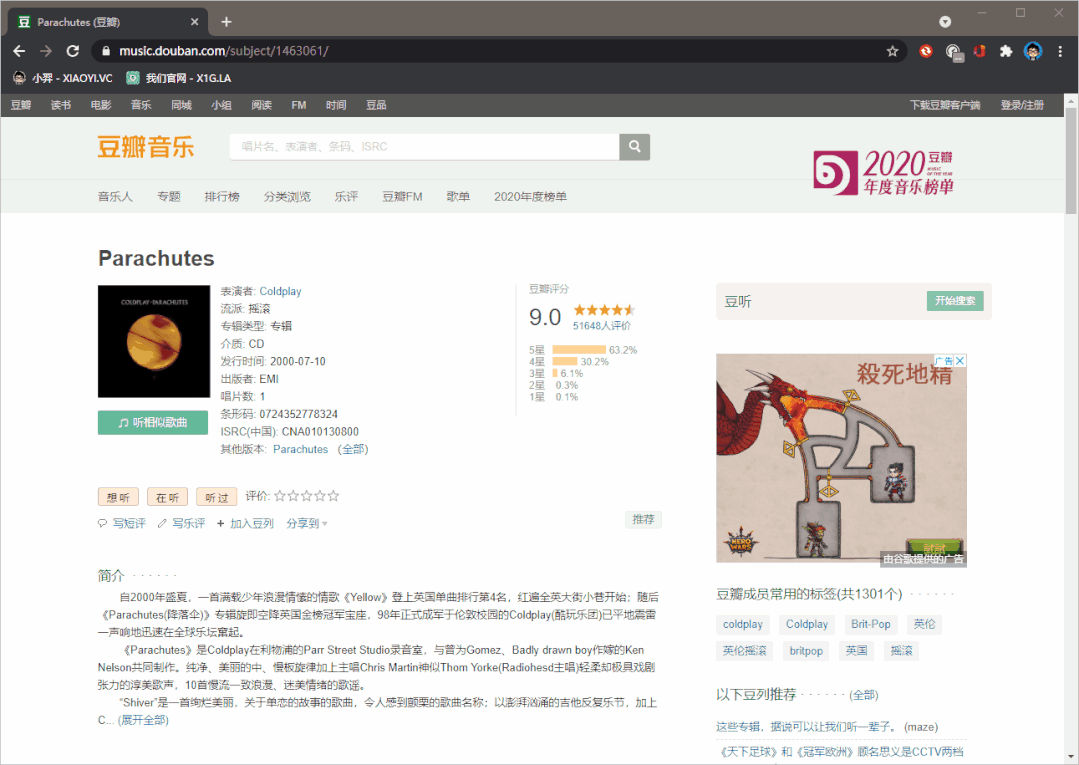Click the address bar URL
Viewport: 1079px width, 765px height.
click(x=224, y=51)
